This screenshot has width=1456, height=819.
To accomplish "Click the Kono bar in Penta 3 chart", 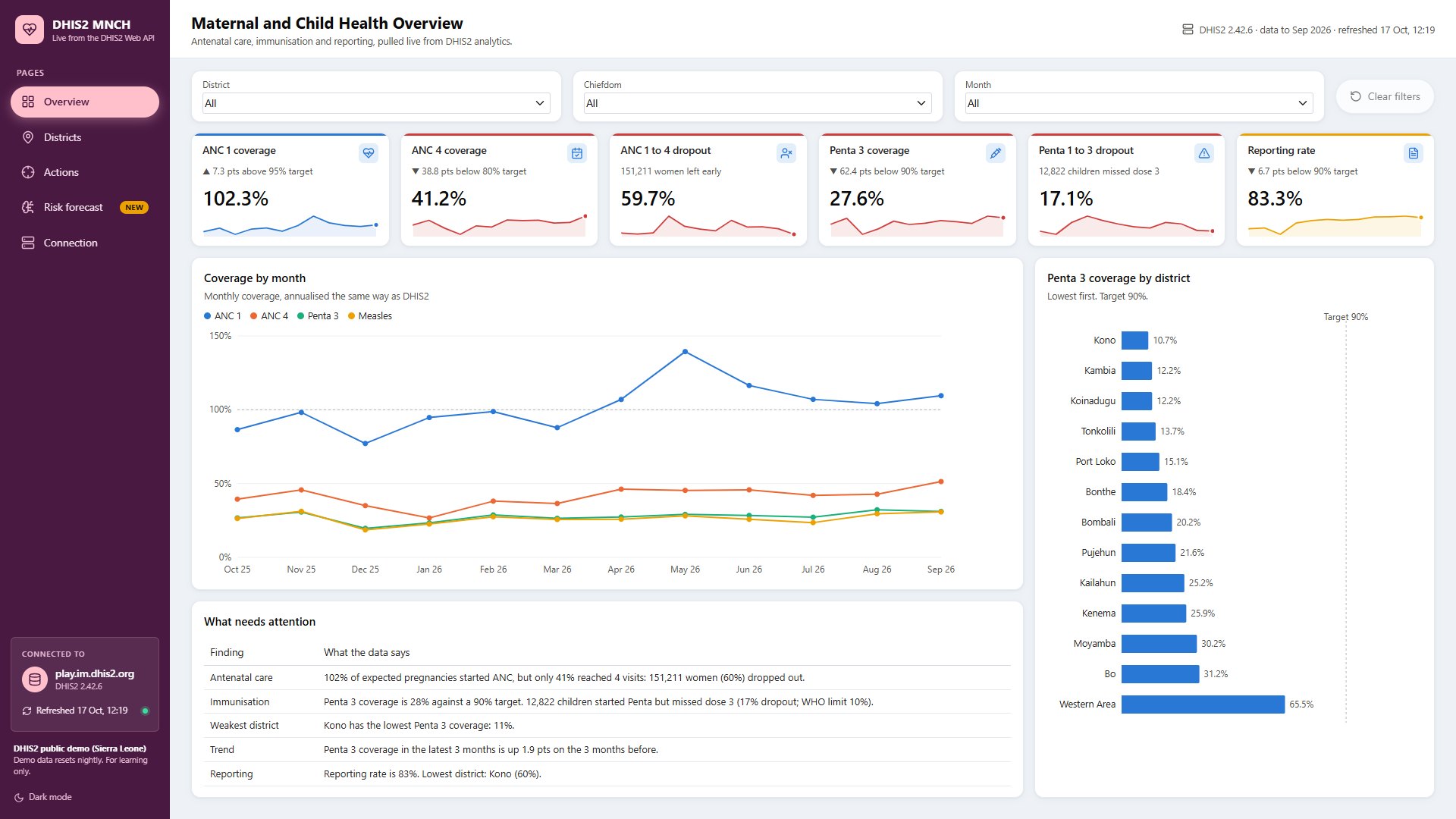I will tap(1134, 340).
